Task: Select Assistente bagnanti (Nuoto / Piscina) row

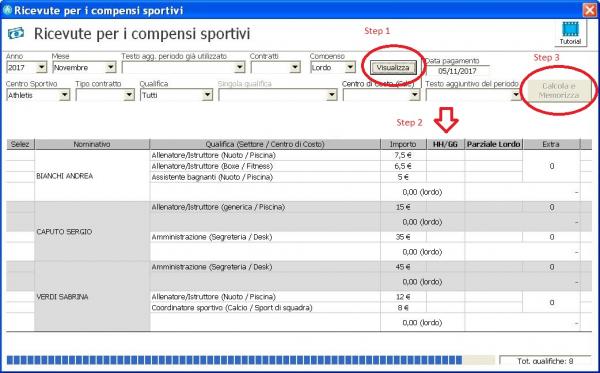Action: [265, 177]
